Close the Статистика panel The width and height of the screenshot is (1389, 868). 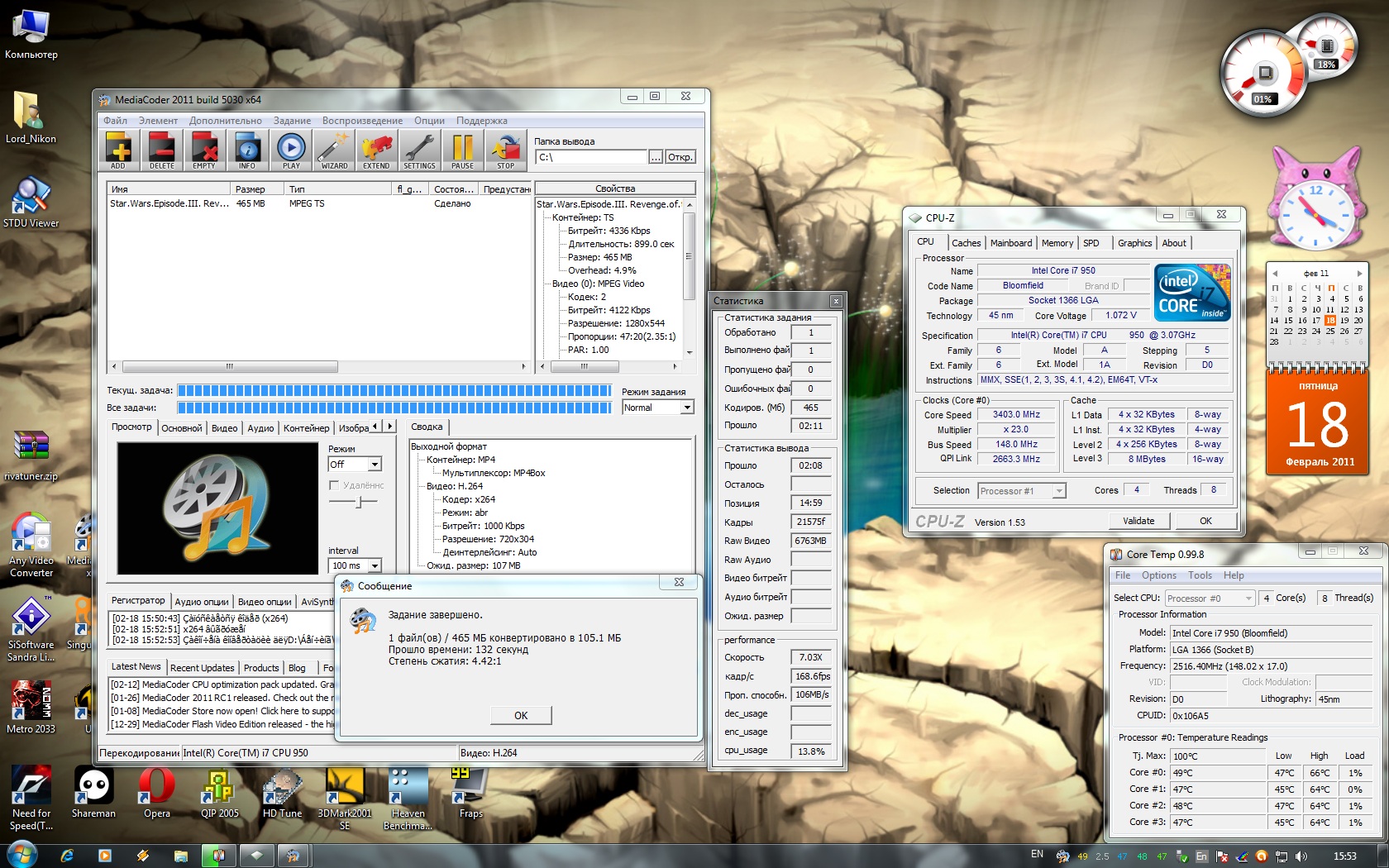[x=836, y=301]
